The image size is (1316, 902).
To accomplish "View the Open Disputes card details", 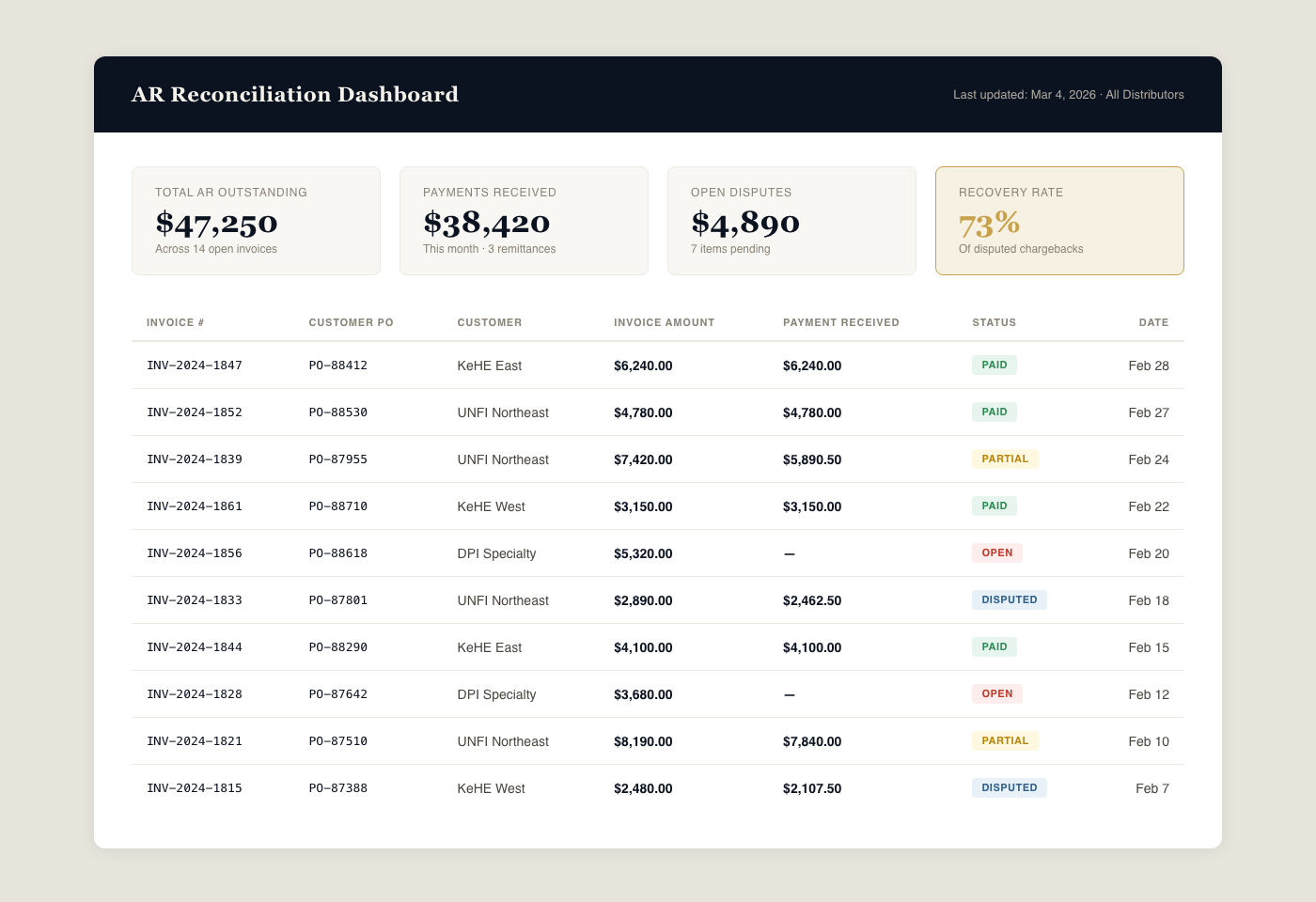I will click(x=791, y=220).
